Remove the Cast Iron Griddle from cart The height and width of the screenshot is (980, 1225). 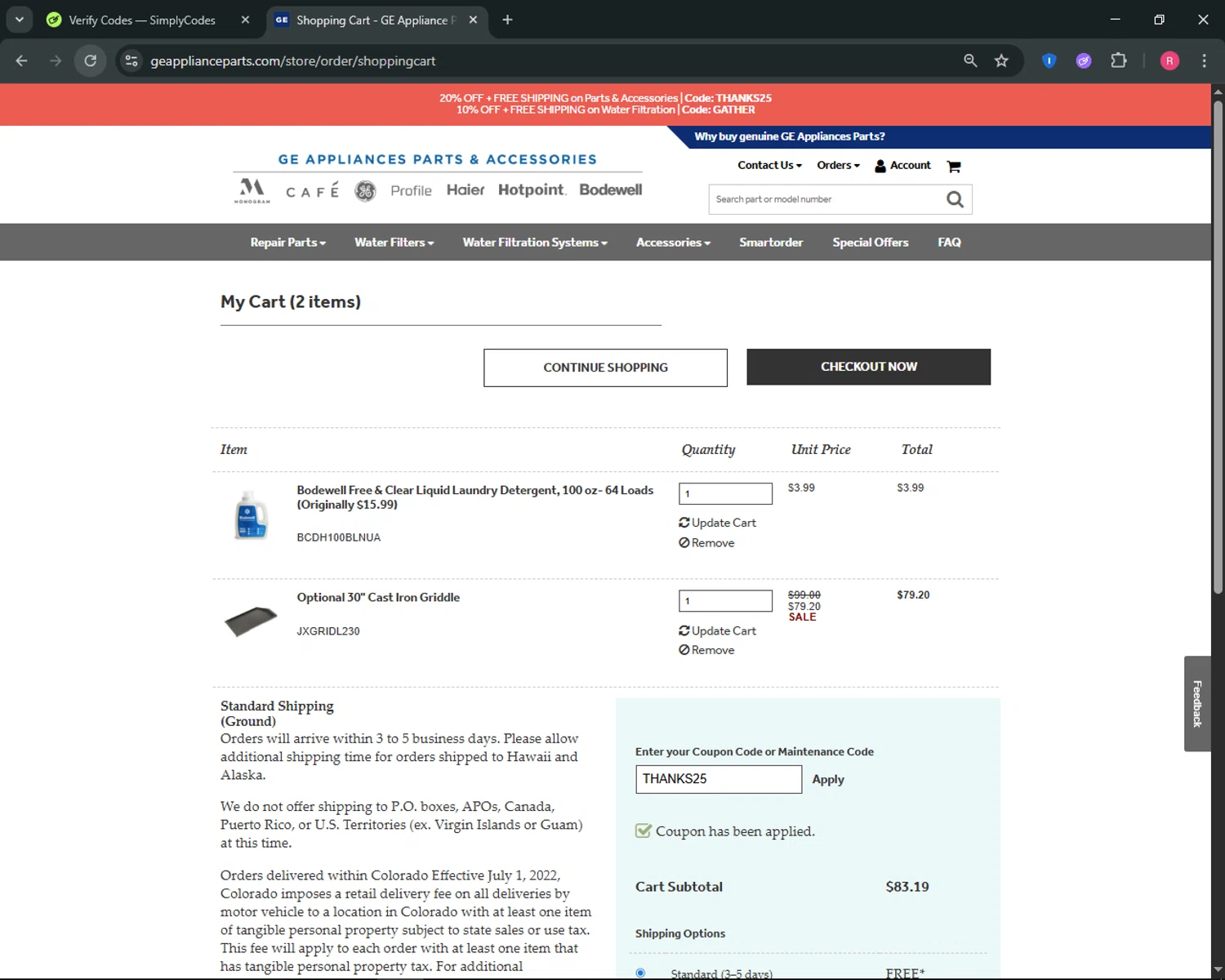pos(706,650)
